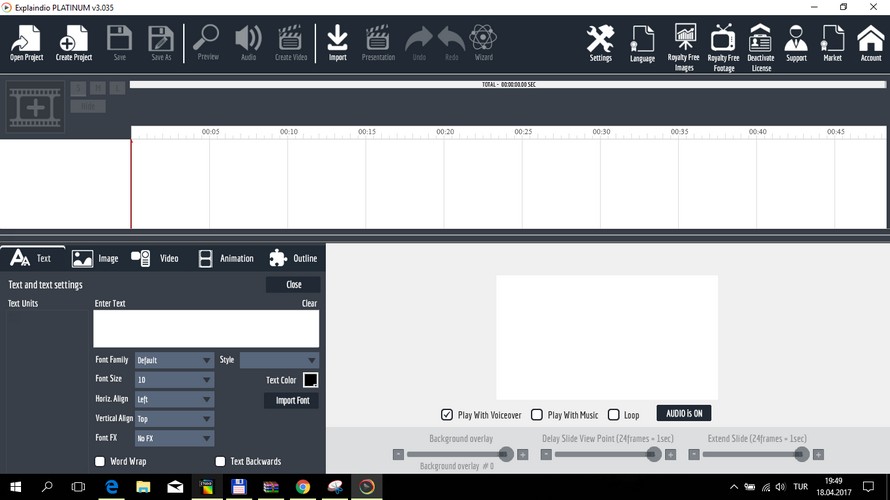This screenshot has height=500, width=890.
Task: Click the Create Video clapperboard icon
Action: pos(291,43)
